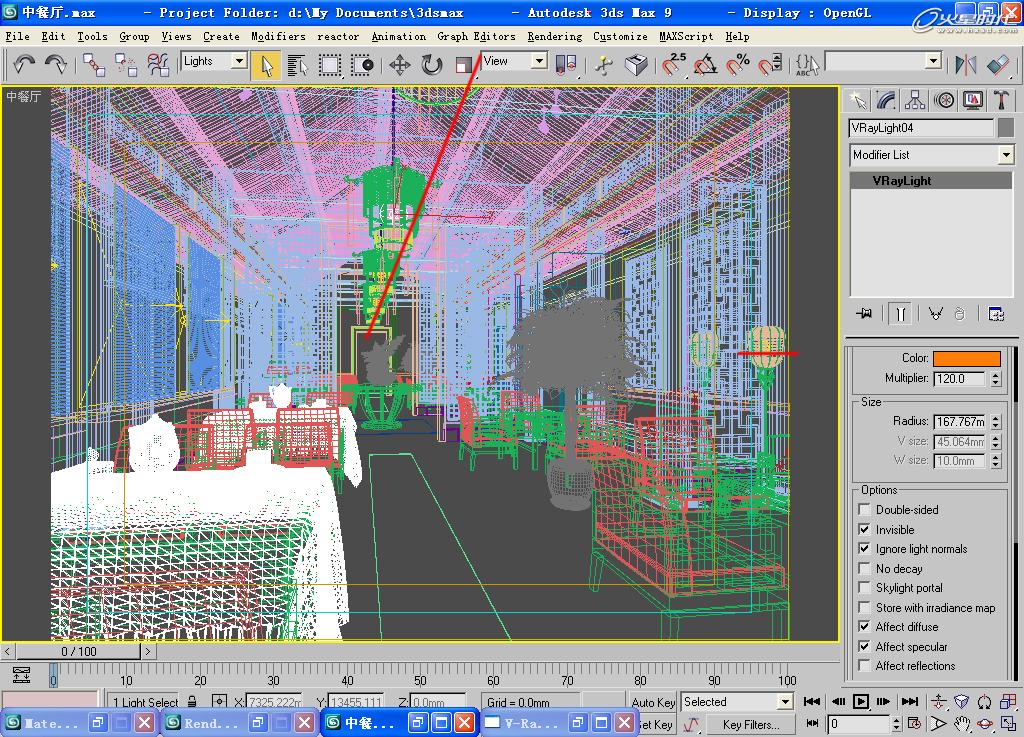The image size is (1024, 737).
Task: Go to the animation start frame
Action: pyautogui.click(x=812, y=702)
